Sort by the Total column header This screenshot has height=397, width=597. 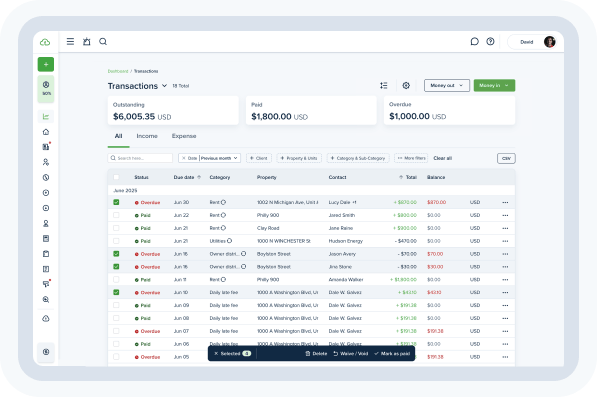point(408,177)
